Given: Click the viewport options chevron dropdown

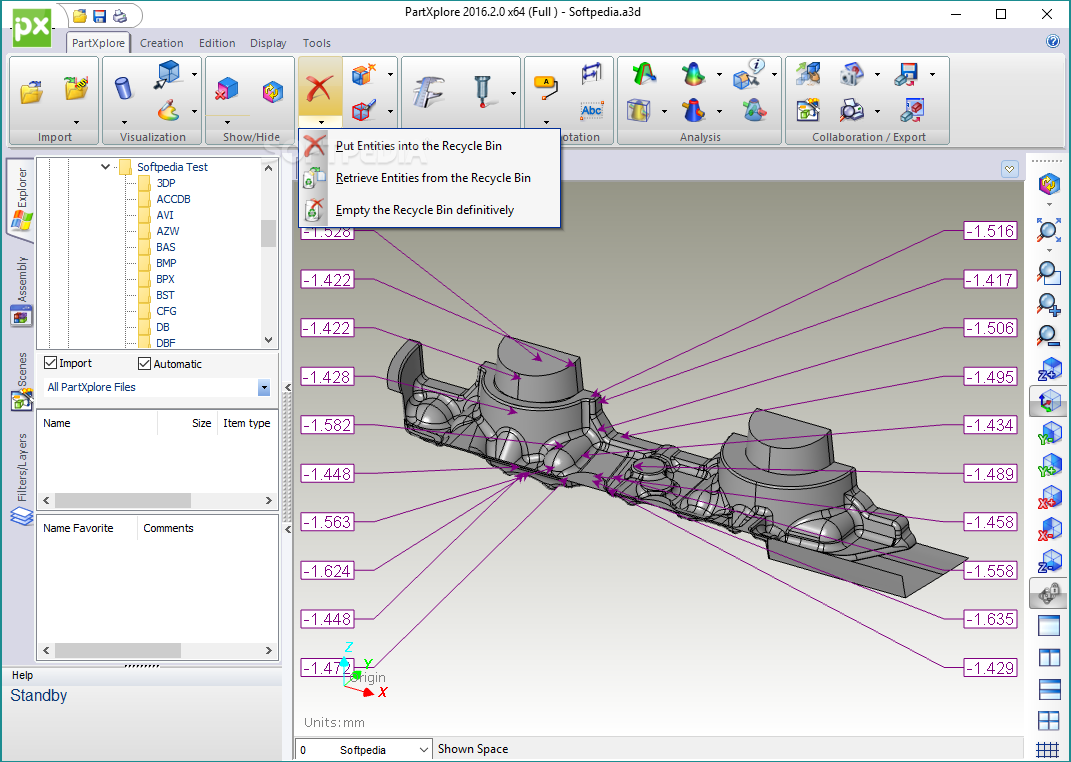Looking at the screenshot, I should click(1010, 169).
